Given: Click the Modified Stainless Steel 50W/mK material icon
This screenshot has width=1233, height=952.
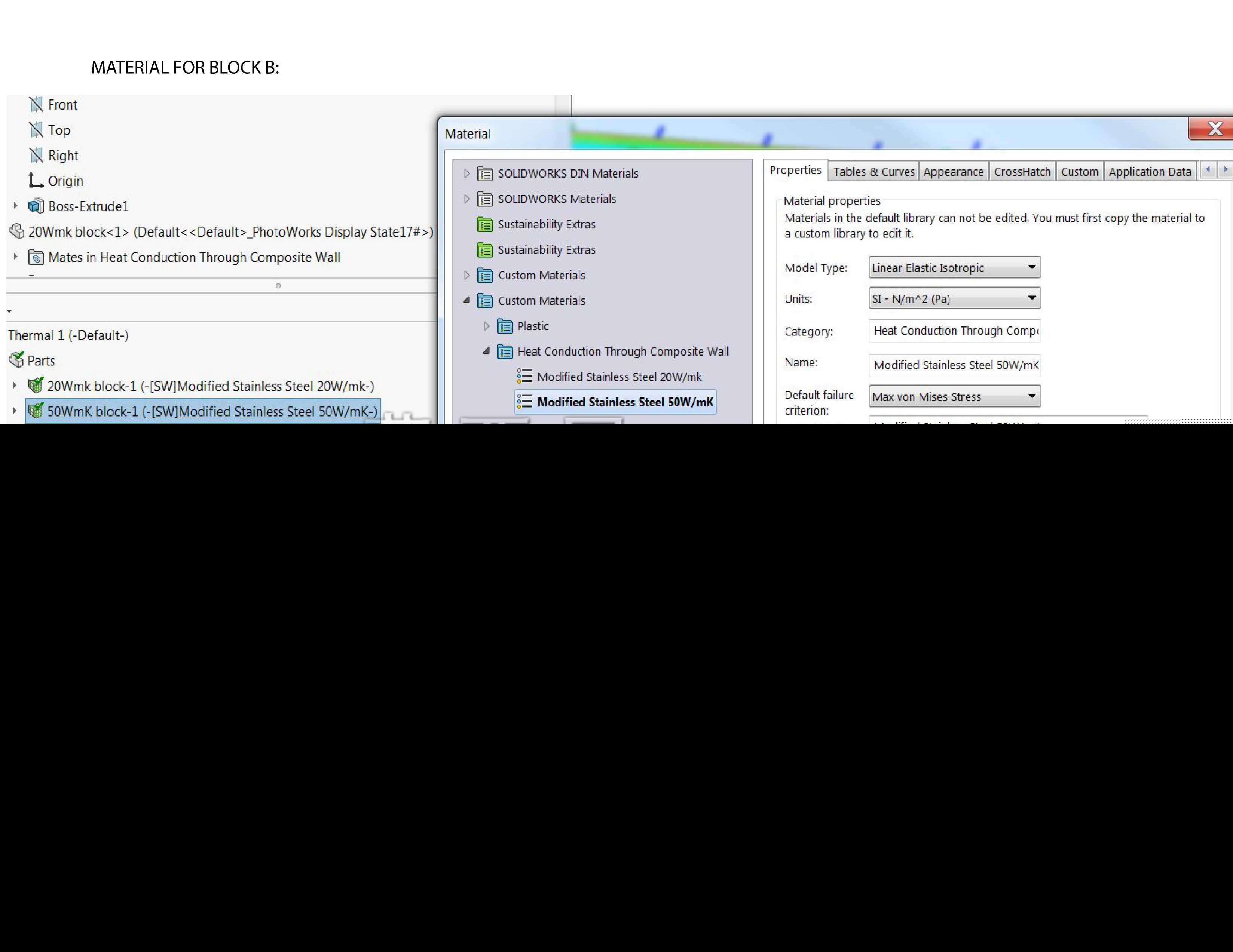Looking at the screenshot, I should pyautogui.click(x=524, y=402).
